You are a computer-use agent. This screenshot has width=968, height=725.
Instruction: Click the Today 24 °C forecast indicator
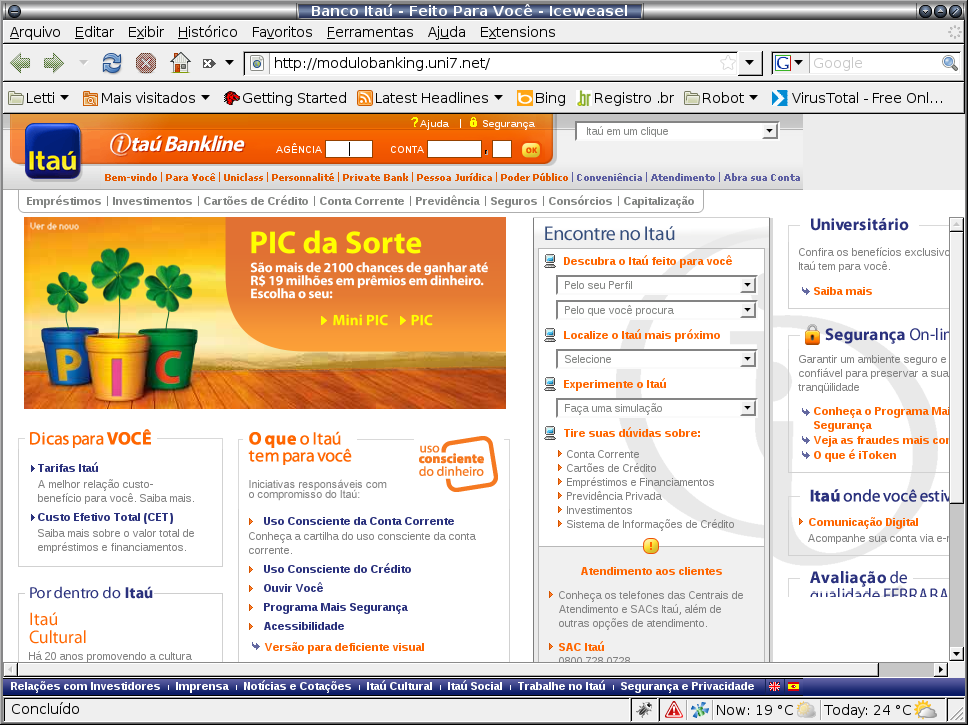(881, 710)
